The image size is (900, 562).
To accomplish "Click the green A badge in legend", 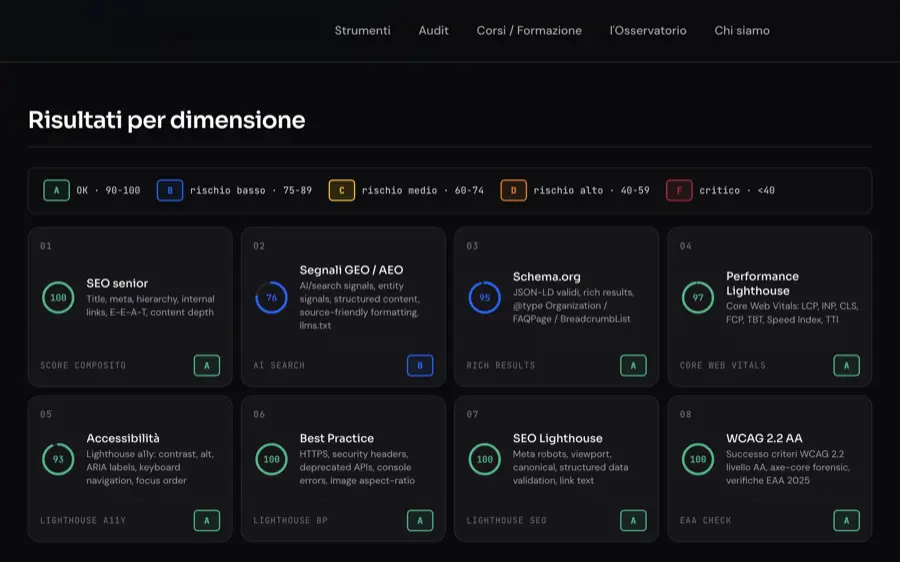I will pos(56,190).
